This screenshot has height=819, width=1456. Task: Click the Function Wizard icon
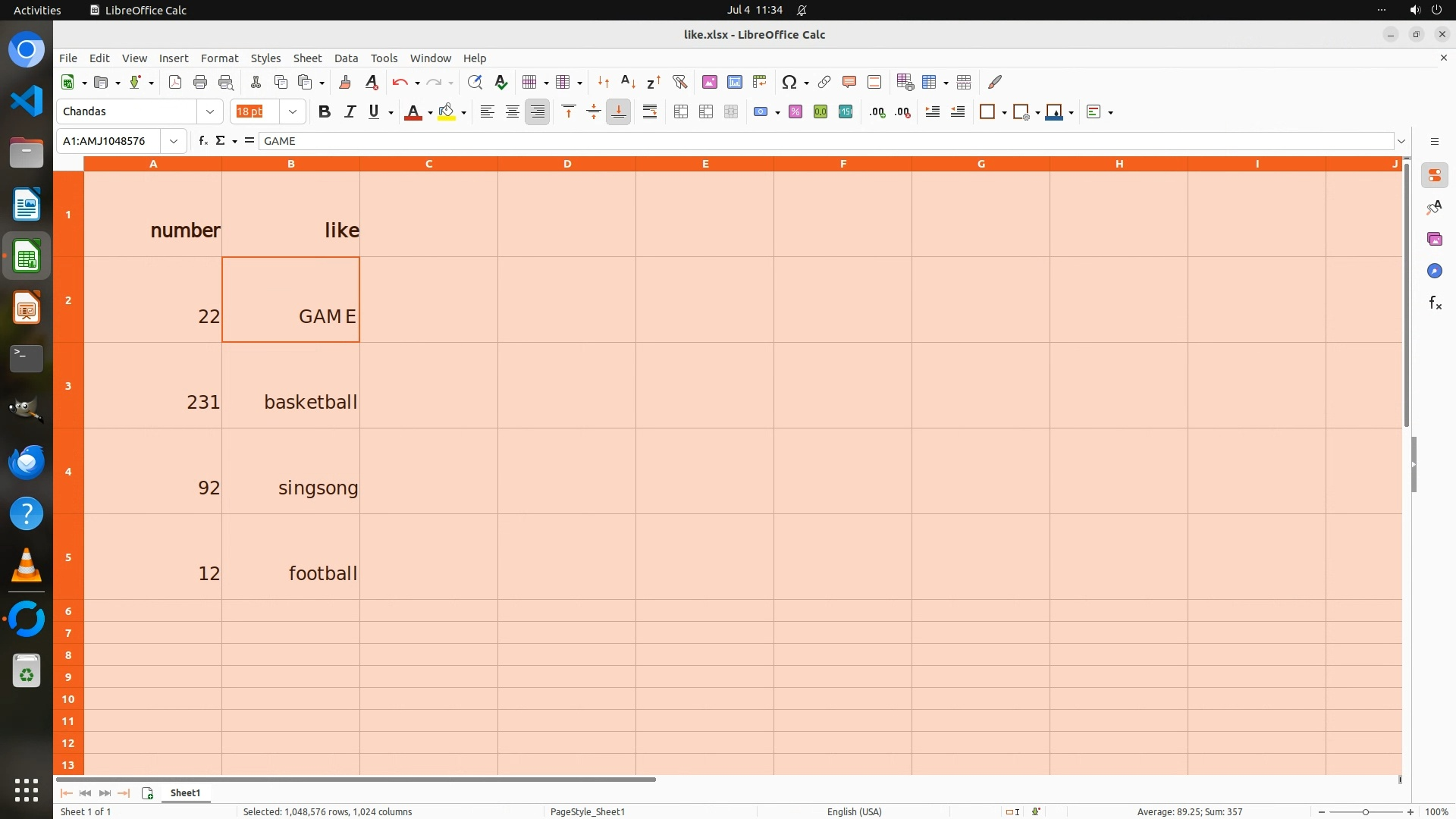pyautogui.click(x=202, y=141)
